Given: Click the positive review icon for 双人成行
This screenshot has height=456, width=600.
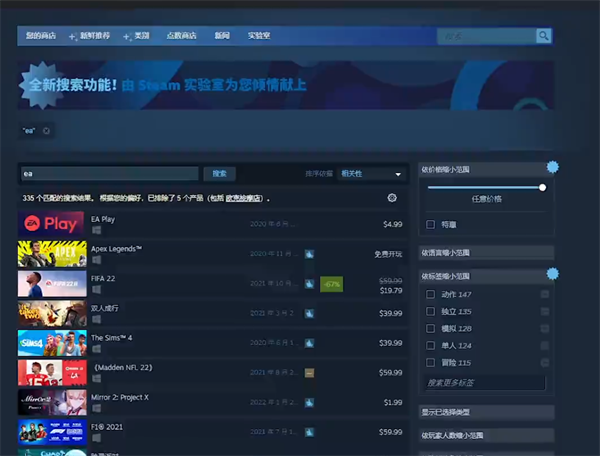Looking at the screenshot, I should pyautogui.click(x=309, y=314).
